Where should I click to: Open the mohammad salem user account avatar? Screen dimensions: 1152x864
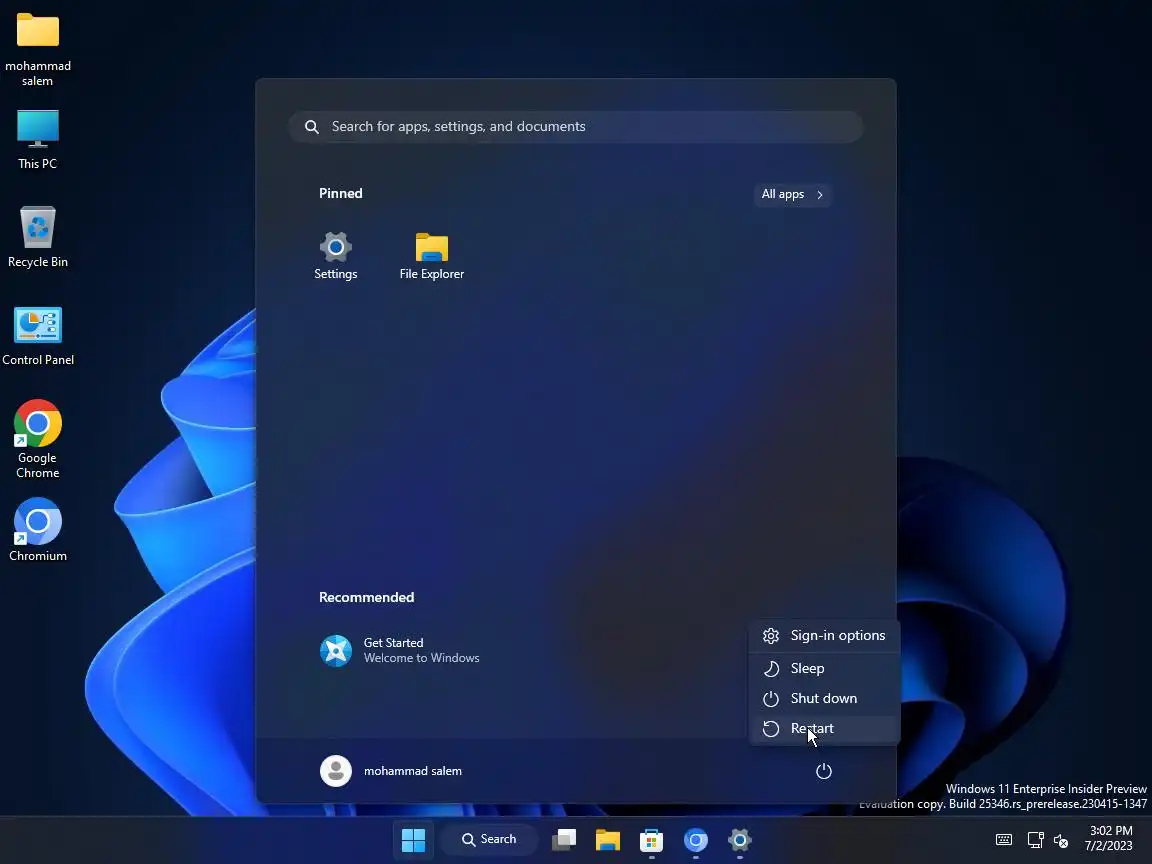point(336,771)
